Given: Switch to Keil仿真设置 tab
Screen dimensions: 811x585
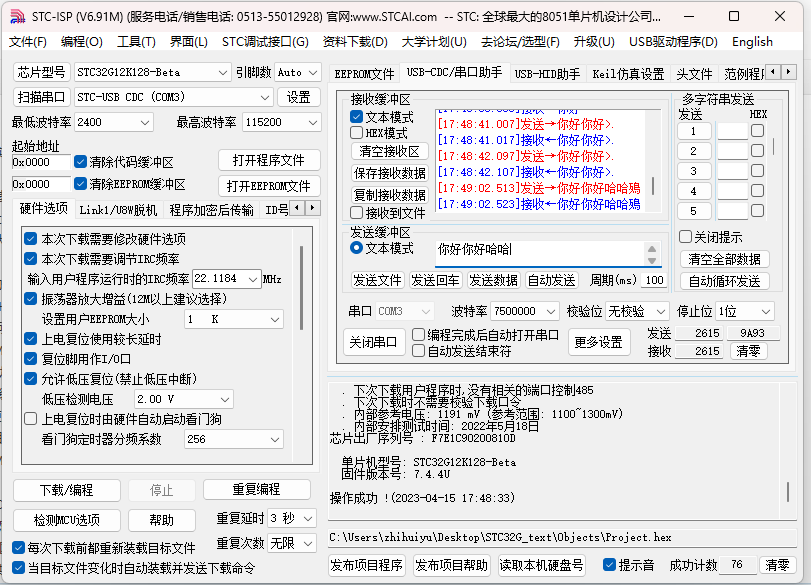Looking at the screenshot, I should click(x=628, y=74).
